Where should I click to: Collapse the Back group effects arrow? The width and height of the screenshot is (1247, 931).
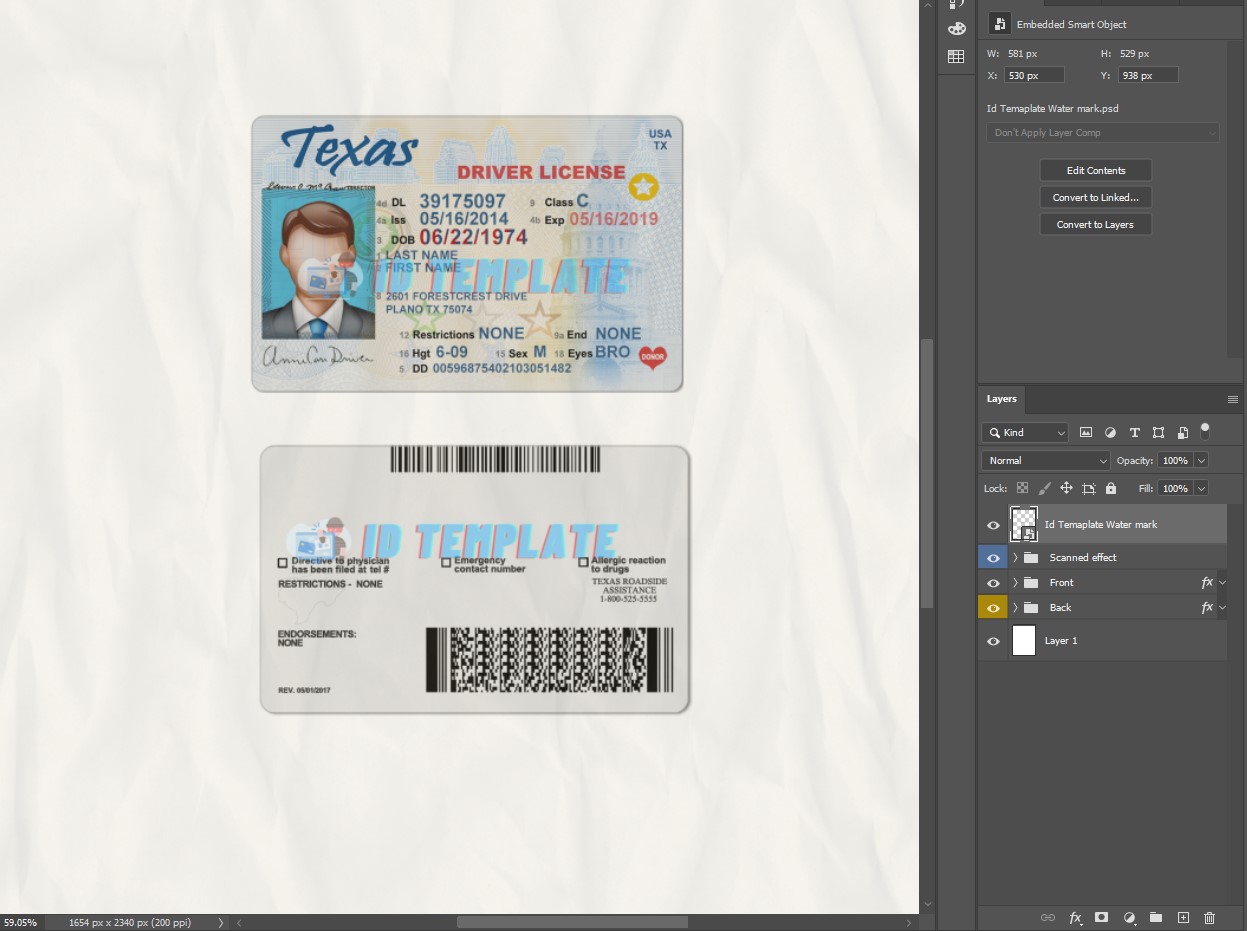pos(1222,607)
